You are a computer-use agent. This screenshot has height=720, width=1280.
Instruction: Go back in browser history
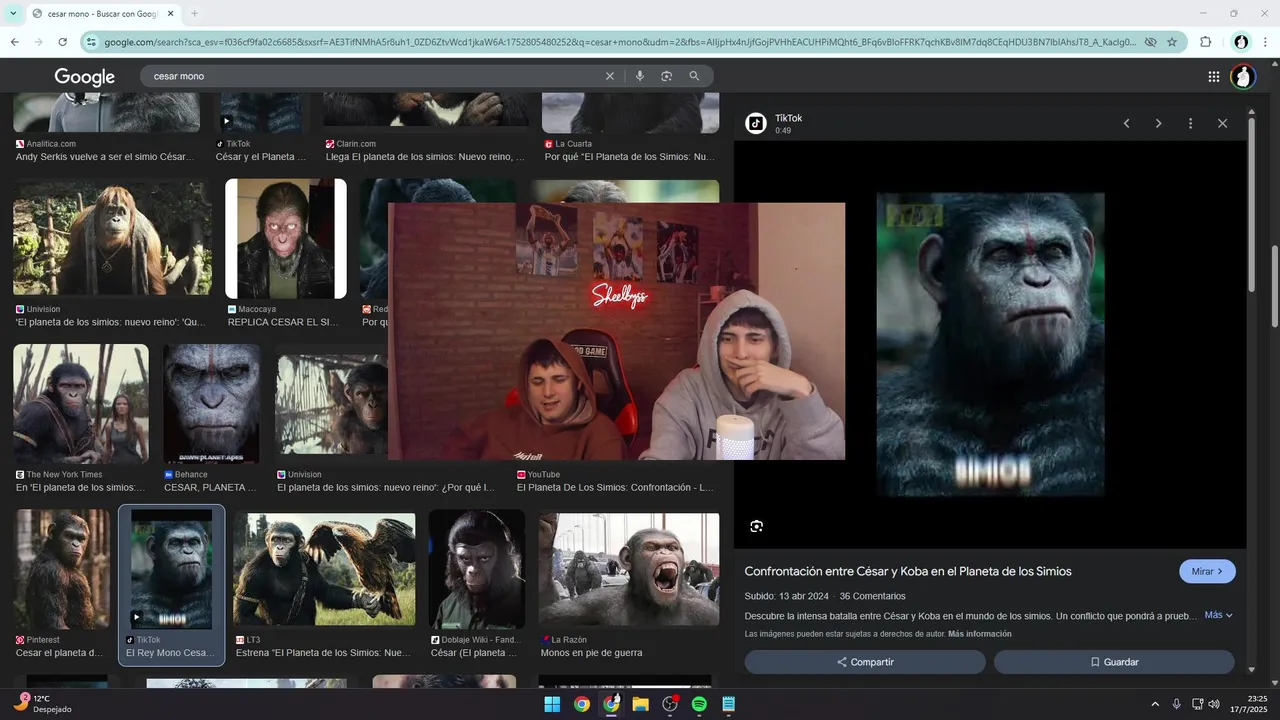pos(14,42)
